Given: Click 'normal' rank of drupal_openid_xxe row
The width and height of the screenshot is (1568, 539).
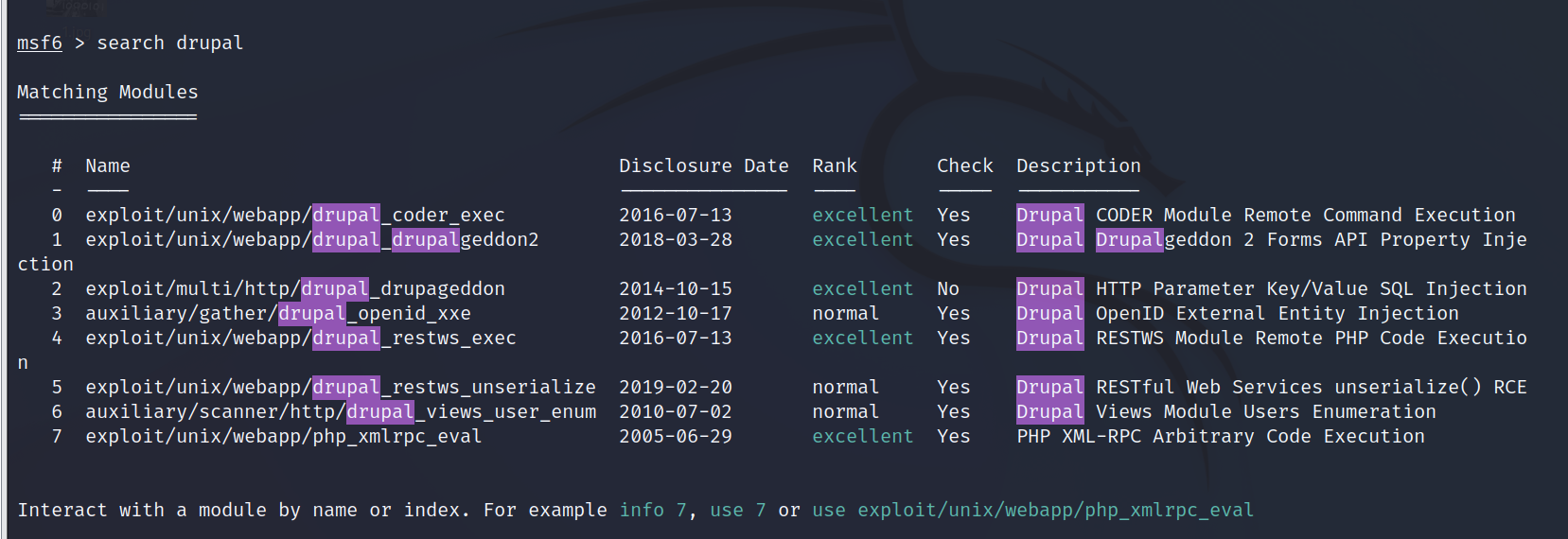Looking at the screenshot, I should pyautogui.click(x=846, y=314).
